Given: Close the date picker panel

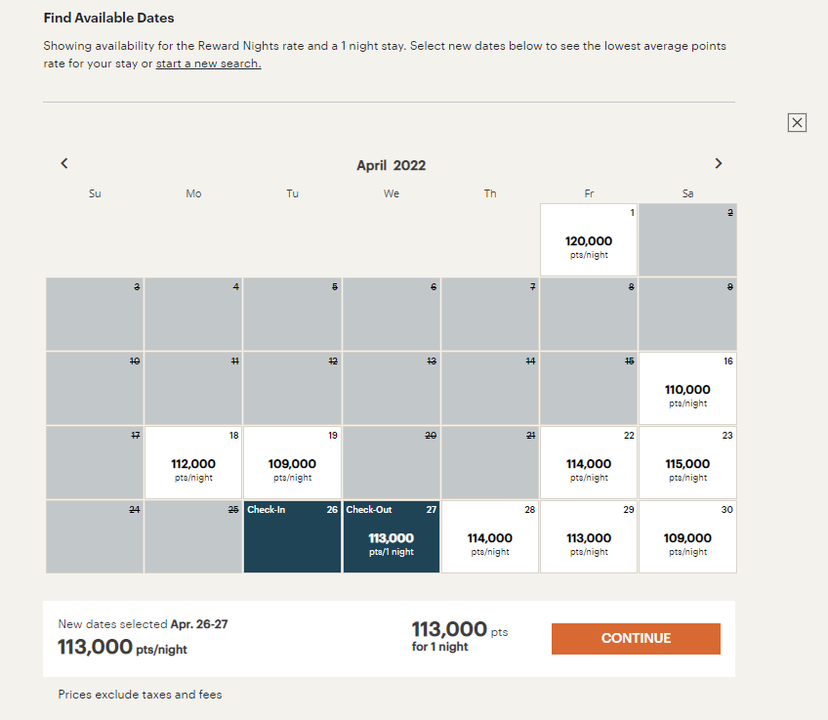Looking at the screenshot, I should pyautogui.click(x=797, y=122).
